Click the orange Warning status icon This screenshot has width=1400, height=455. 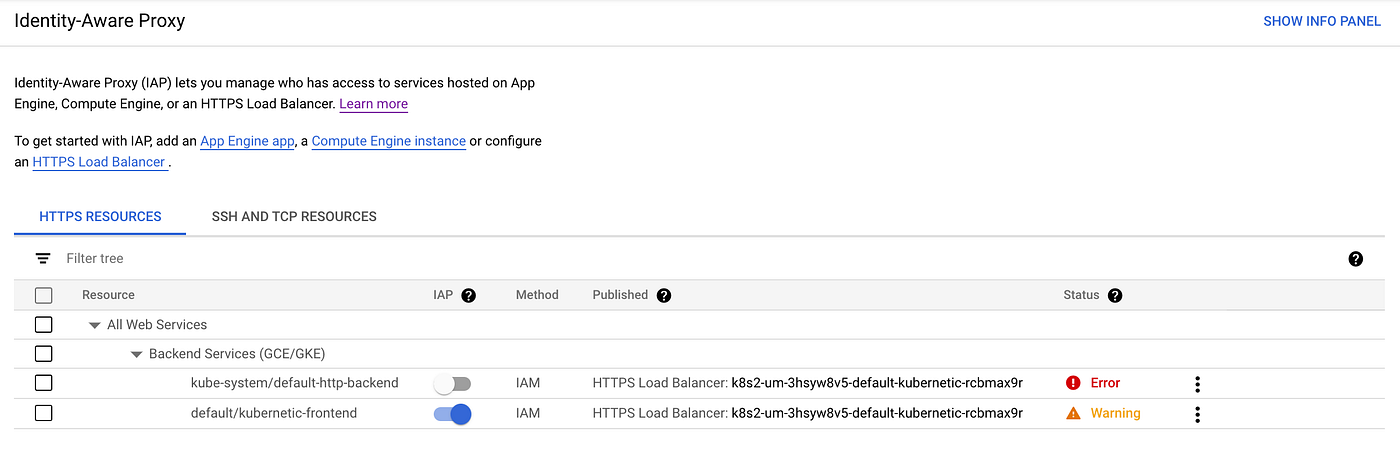tap(1073, 413)
